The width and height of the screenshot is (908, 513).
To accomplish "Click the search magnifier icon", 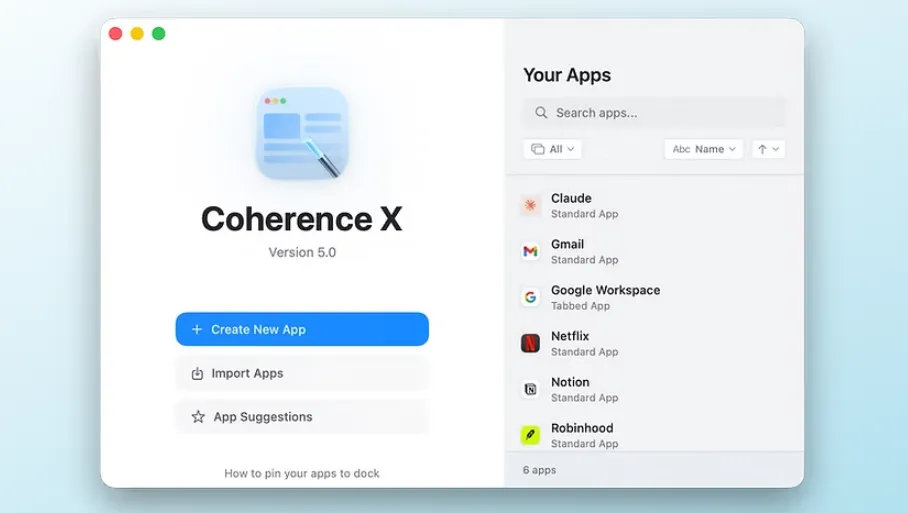I will [541, 113].
